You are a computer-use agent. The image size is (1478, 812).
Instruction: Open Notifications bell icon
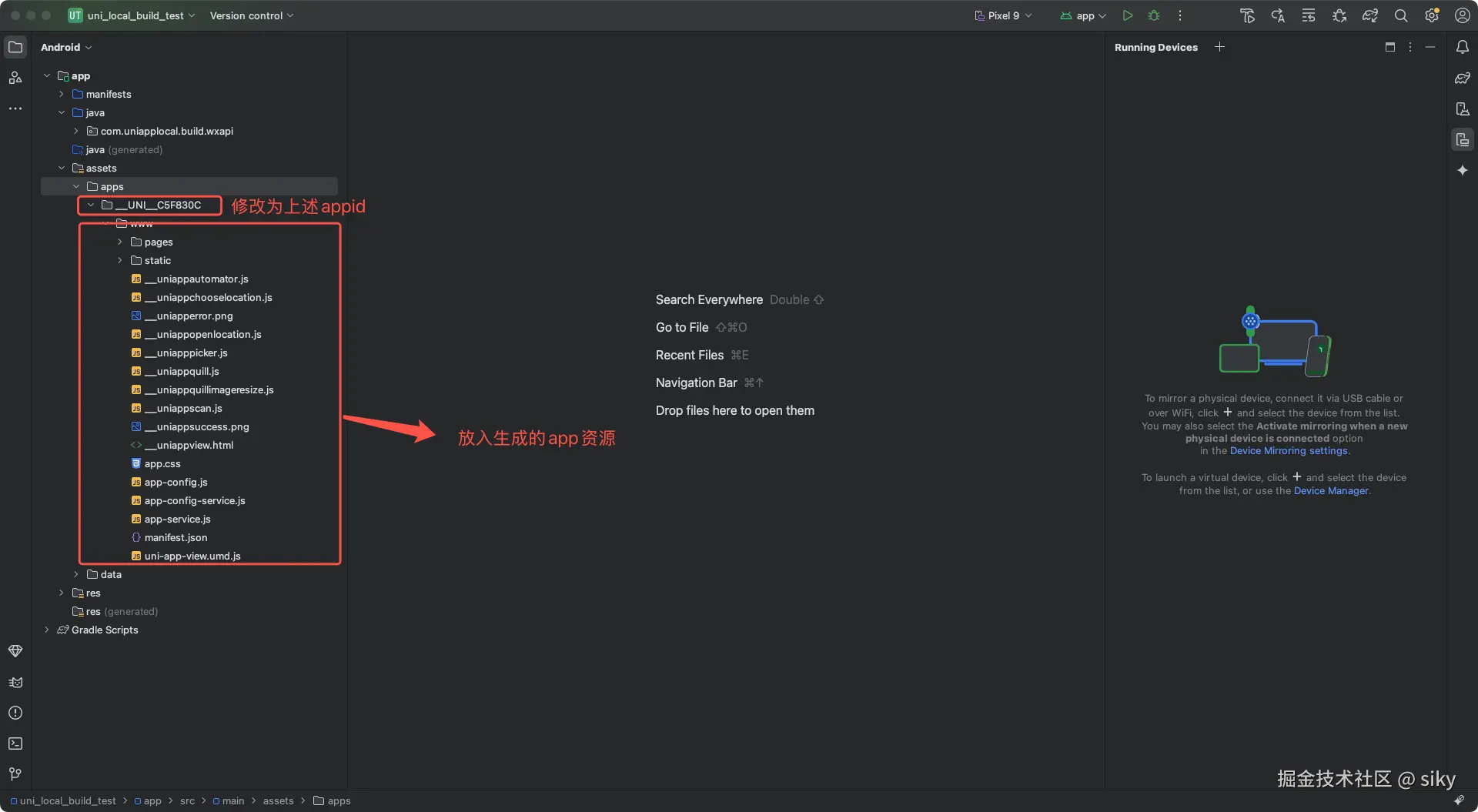(1463, 47)
